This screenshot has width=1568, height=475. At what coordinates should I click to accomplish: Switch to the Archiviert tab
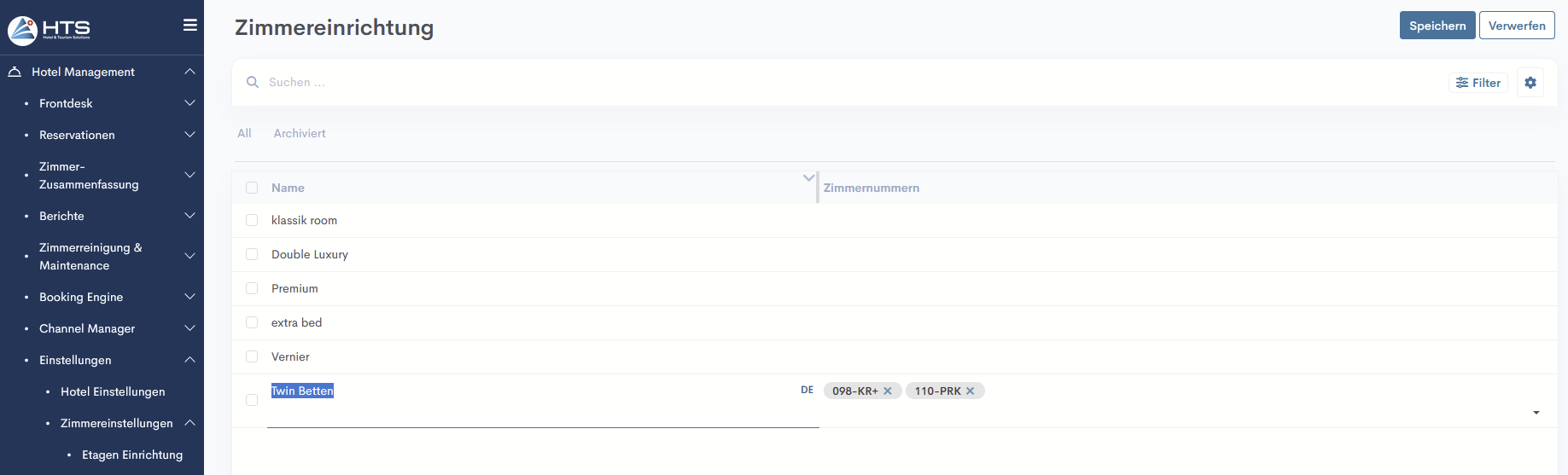300,134
